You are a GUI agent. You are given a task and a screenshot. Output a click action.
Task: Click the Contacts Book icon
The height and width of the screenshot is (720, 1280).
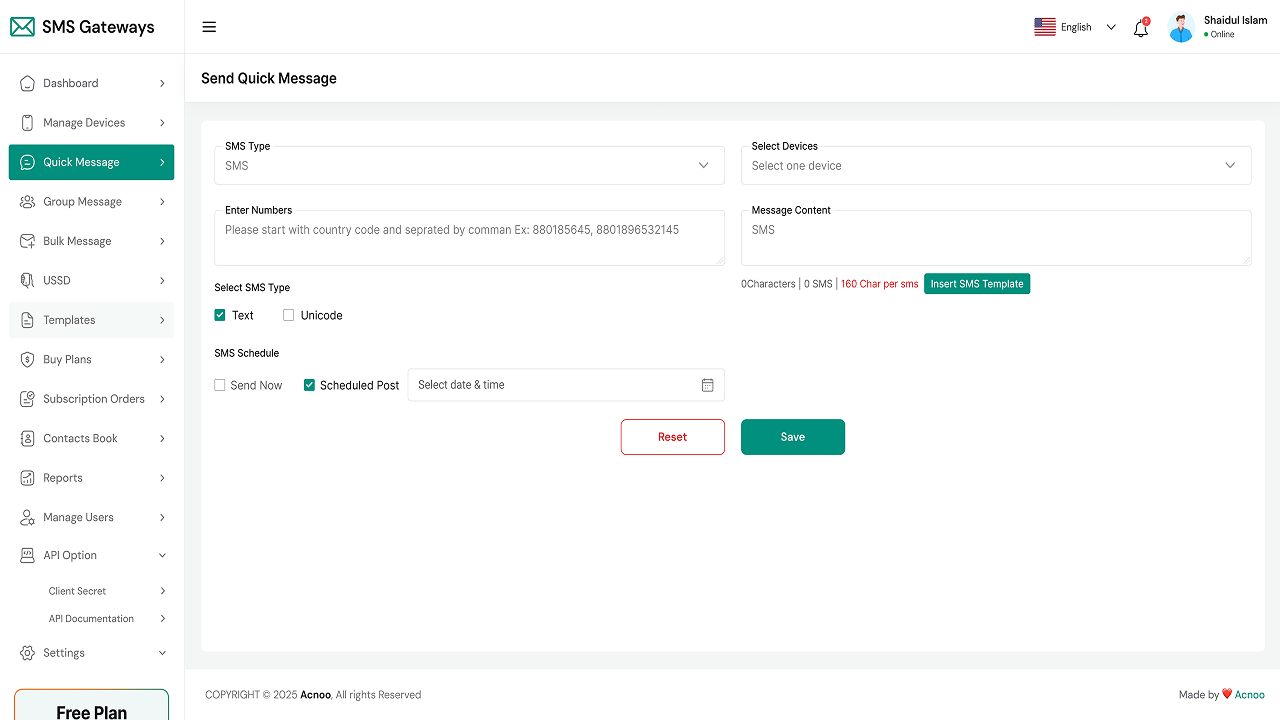27,438
